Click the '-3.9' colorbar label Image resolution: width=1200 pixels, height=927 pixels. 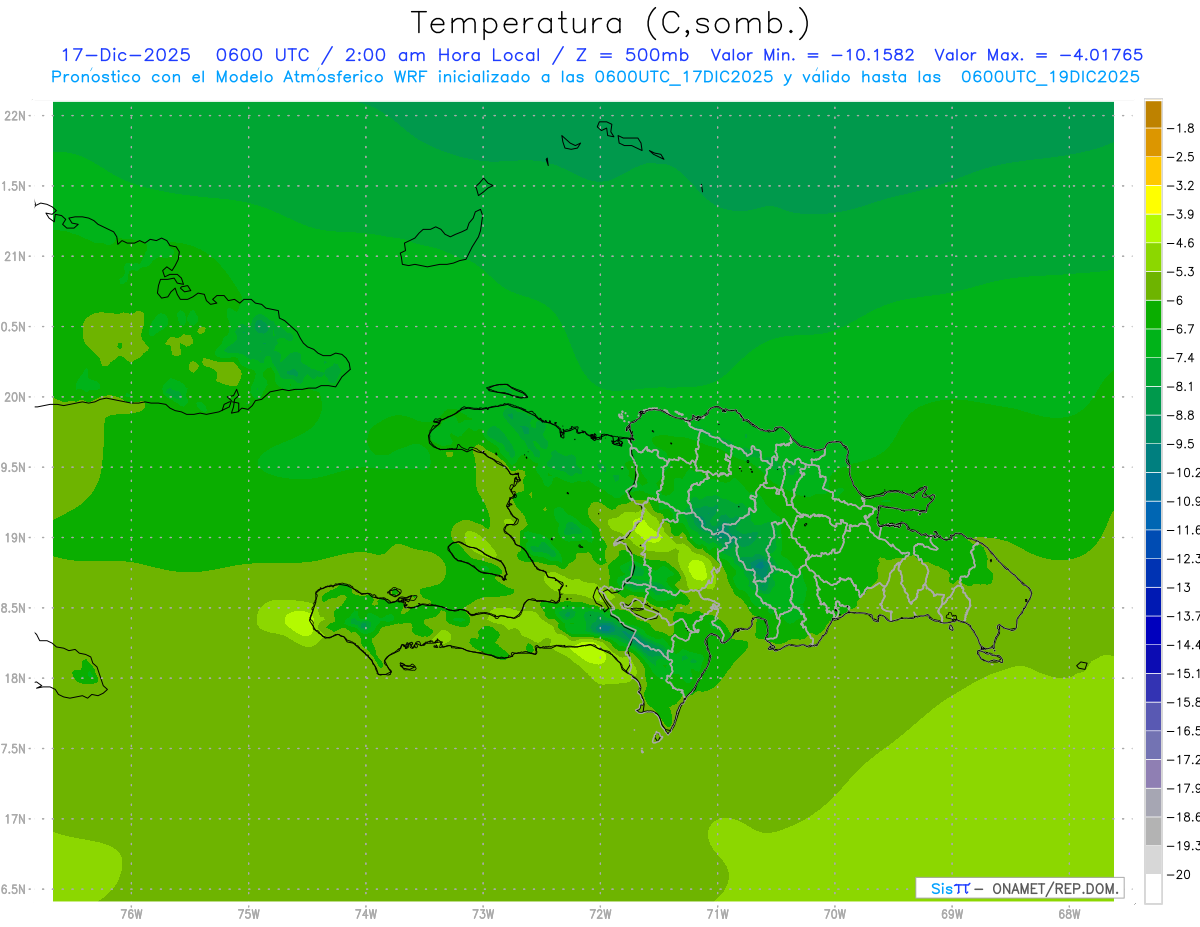coord(1182,214)
